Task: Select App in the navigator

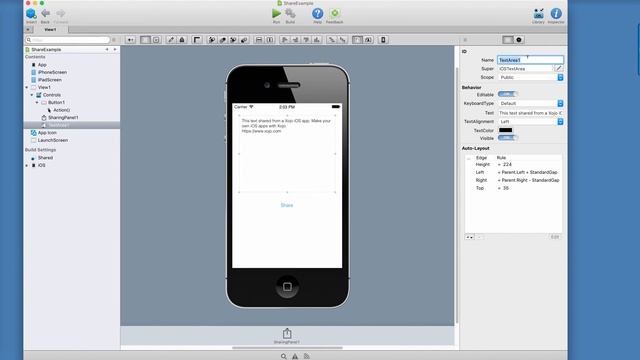Action: click(x=42, y=65)
